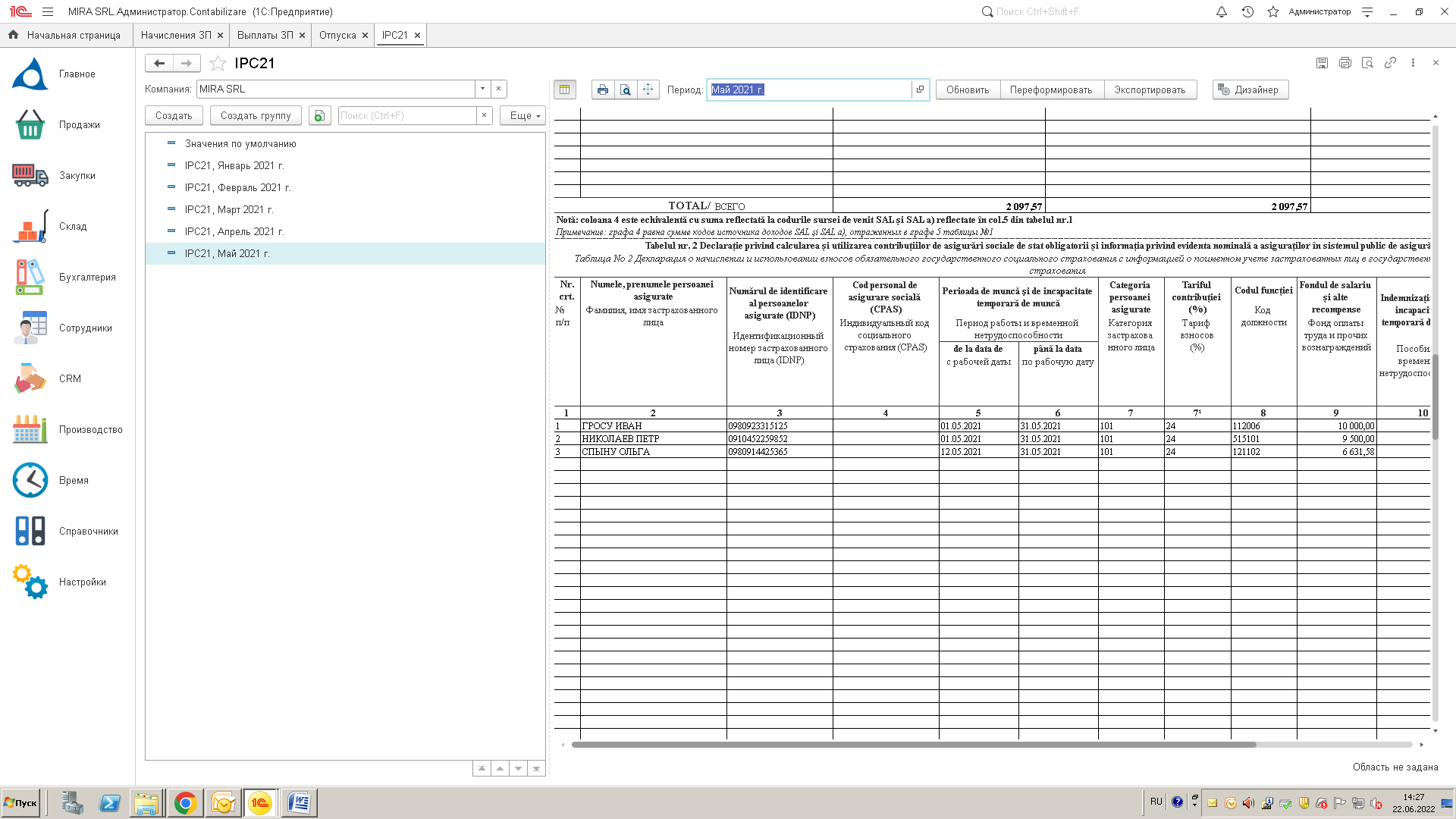Viewport: 1456px width, 819px height.
Task: Click the Экспортировать button
Action: 1149,89
